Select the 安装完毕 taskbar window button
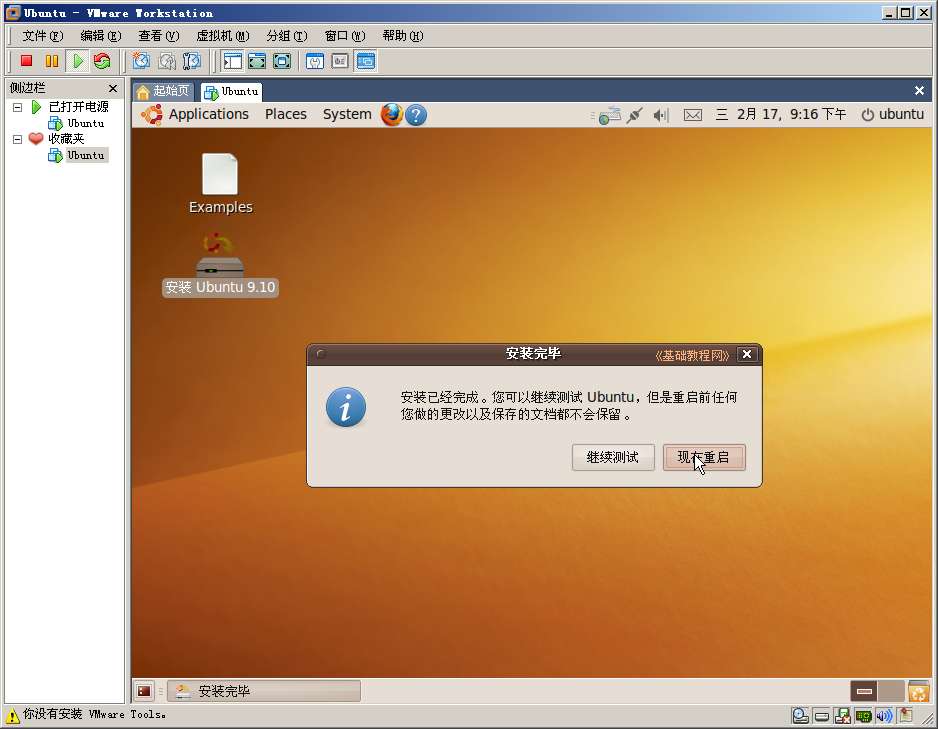The width and height of the screenshot is (938, 729). [x=264, y=691]
